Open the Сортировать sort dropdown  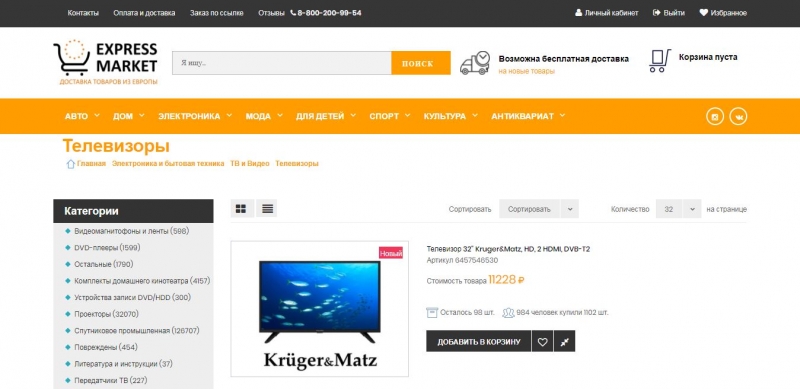[539, 209]
